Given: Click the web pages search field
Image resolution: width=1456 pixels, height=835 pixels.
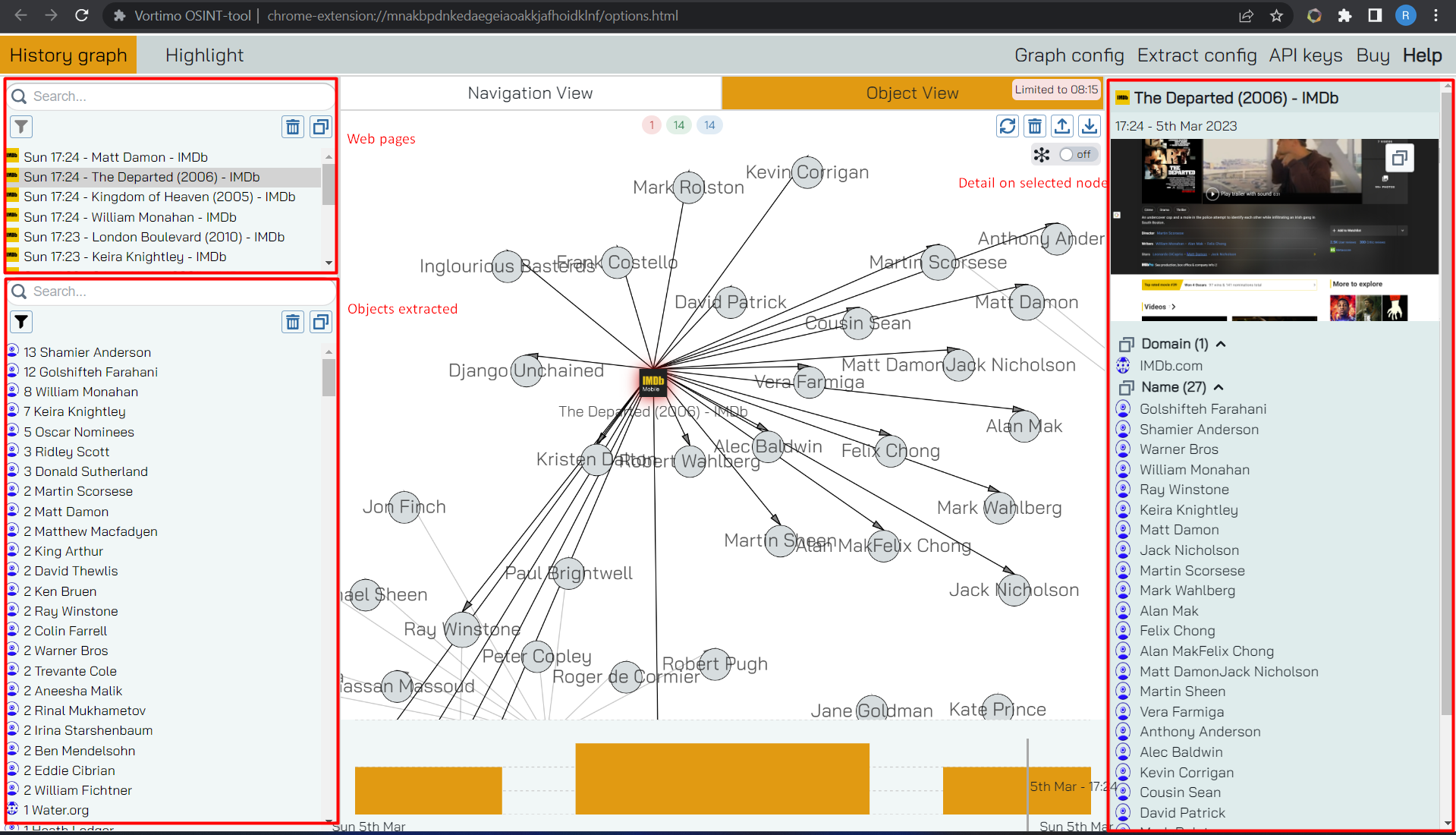Looking at the screenshot, I should 171,96.
